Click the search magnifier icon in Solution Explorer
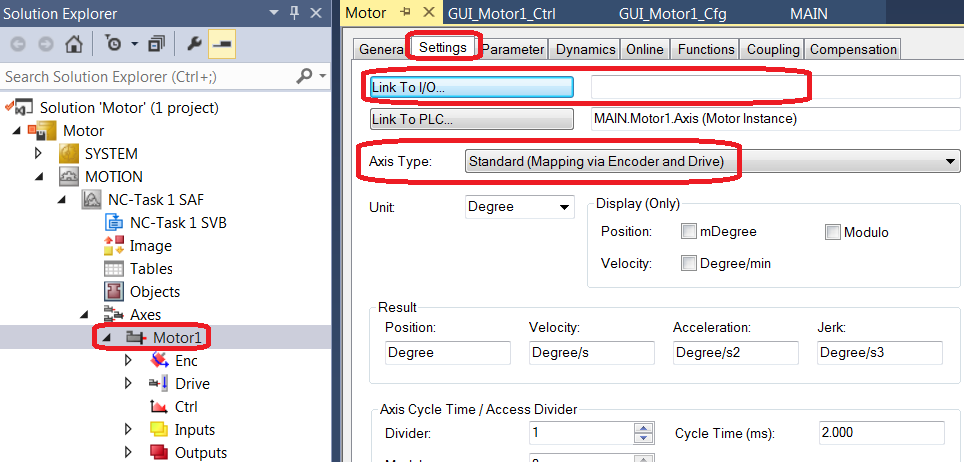Viewport: 964px width, 462px height. (x=304, y=76)
